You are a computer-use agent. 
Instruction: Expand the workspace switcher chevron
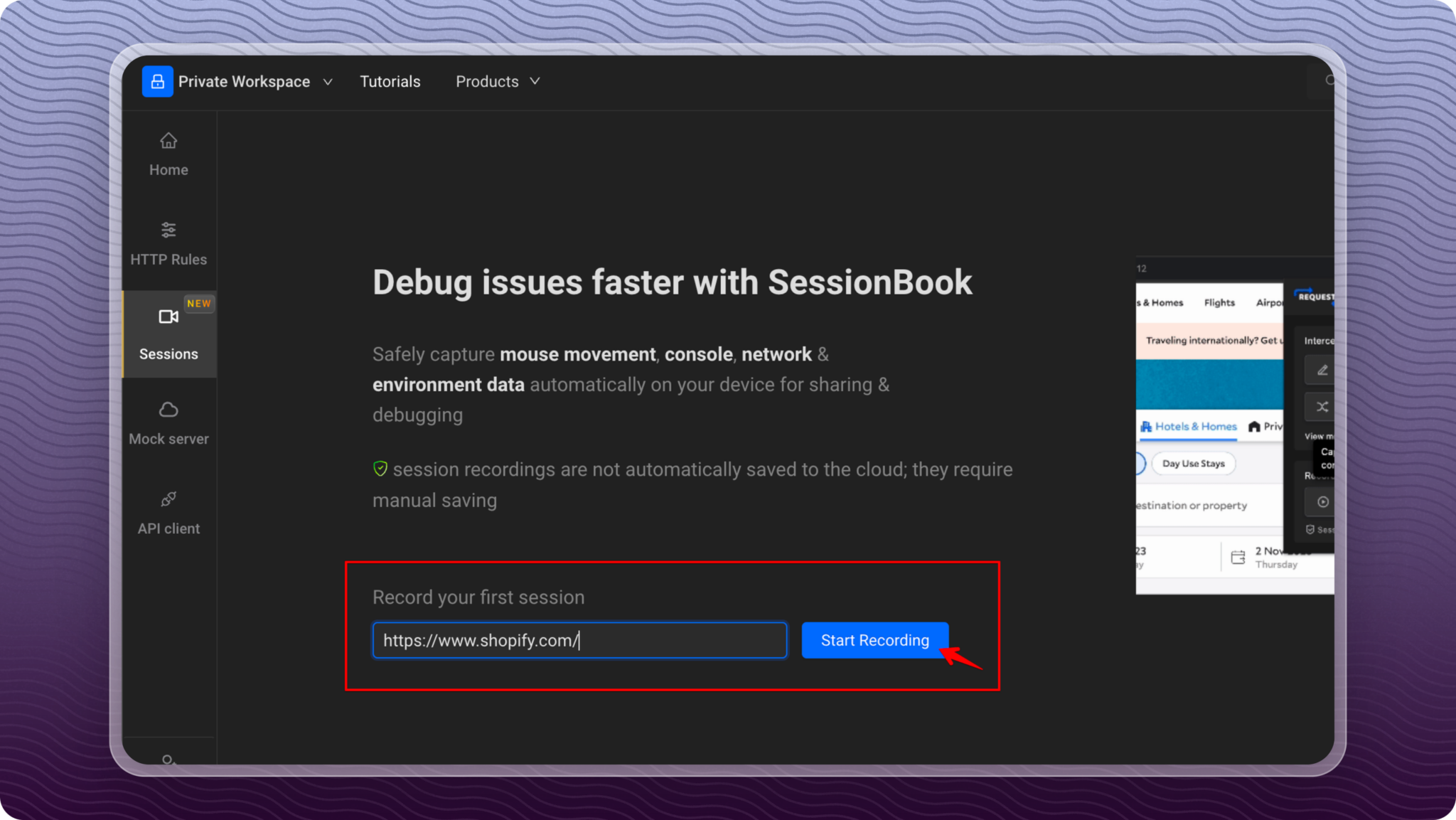click(x=328, y=81)
